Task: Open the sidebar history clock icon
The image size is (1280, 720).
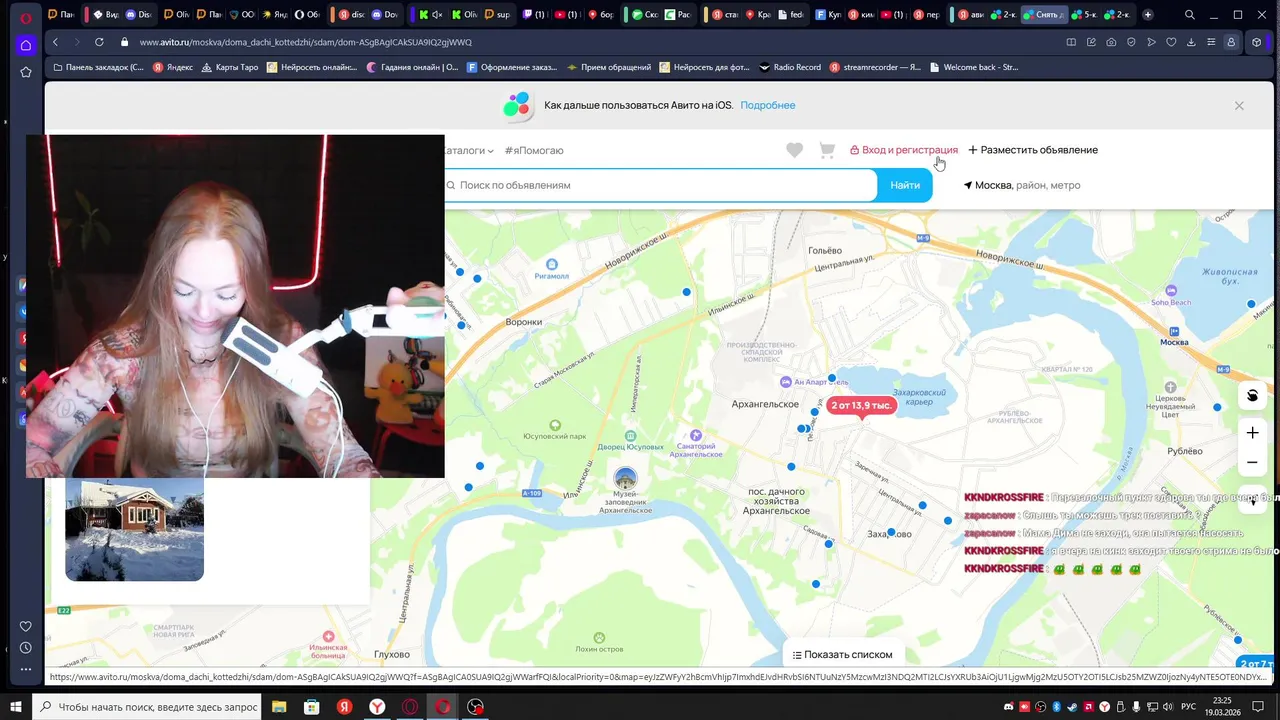Action: 26,648
